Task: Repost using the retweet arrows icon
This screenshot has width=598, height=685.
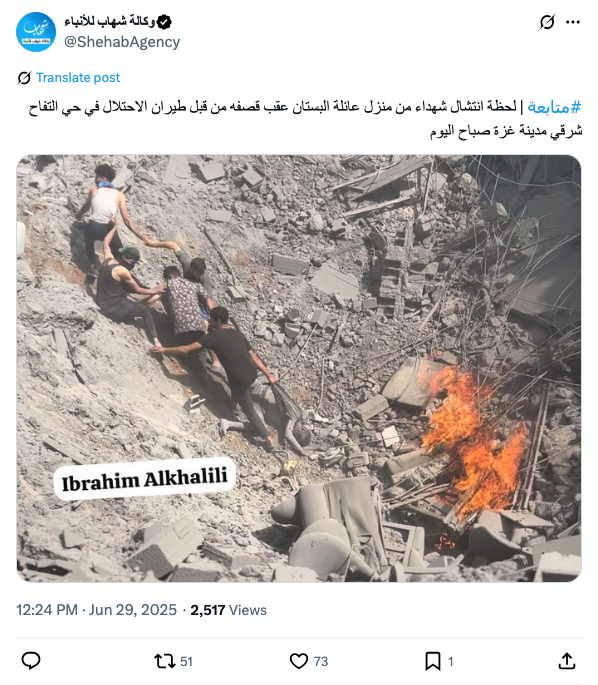Action: (164, 661)
